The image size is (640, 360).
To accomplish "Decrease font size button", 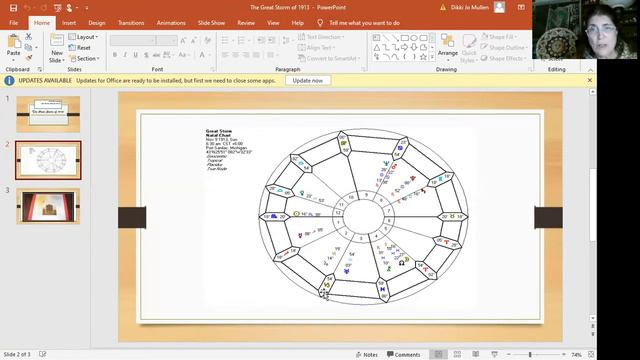I will pyautogui.click(x=194, y=40).
